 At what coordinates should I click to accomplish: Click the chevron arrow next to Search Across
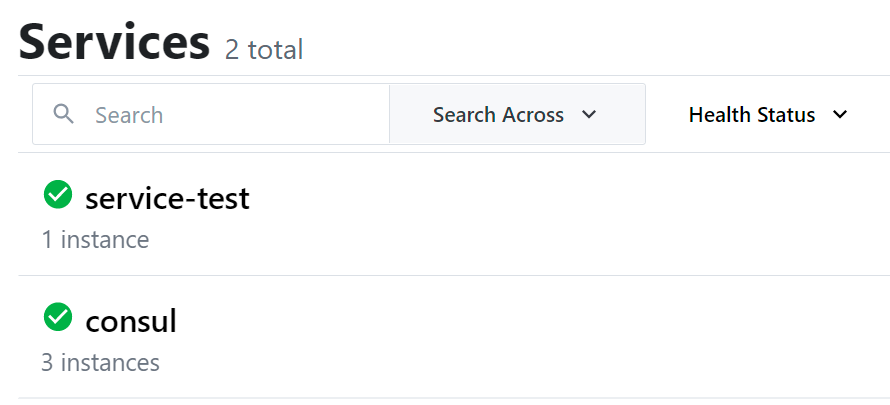(589, 115)
